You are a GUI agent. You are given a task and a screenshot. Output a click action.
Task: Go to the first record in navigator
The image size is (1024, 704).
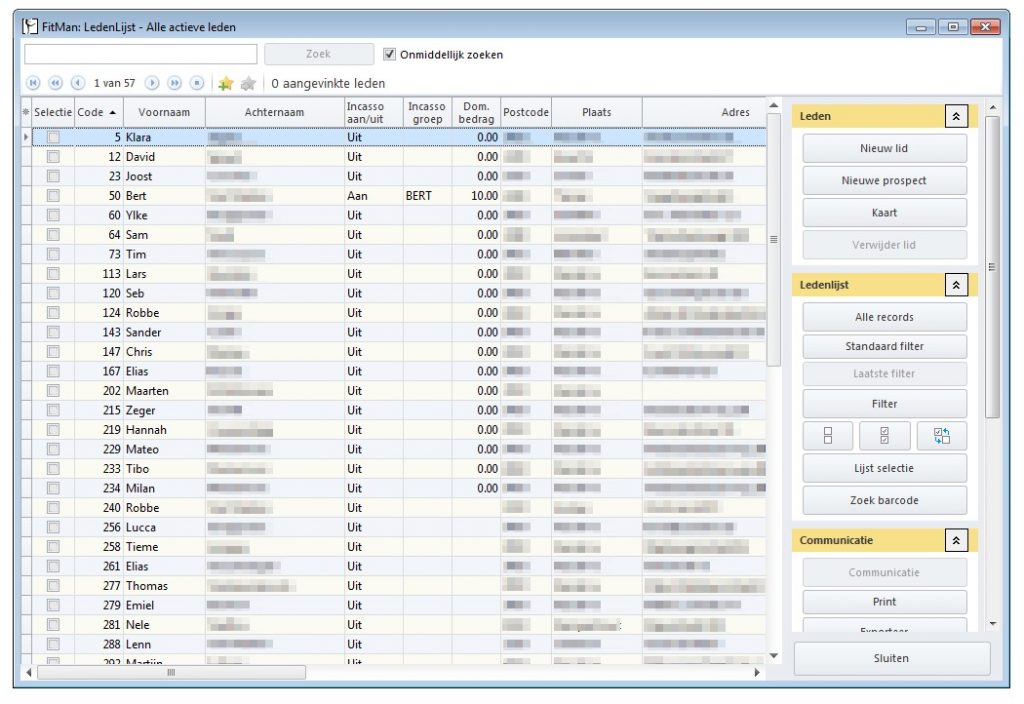(33, 83)
